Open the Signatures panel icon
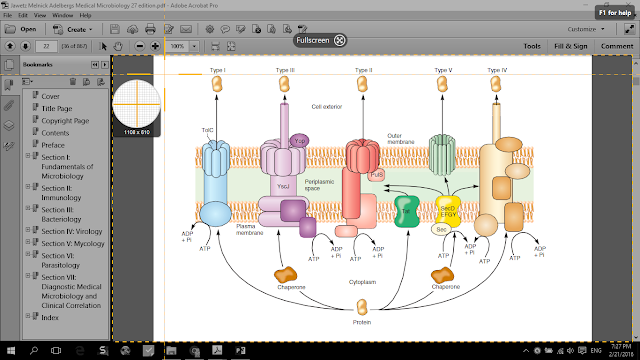640x360 pixels. 9,146
